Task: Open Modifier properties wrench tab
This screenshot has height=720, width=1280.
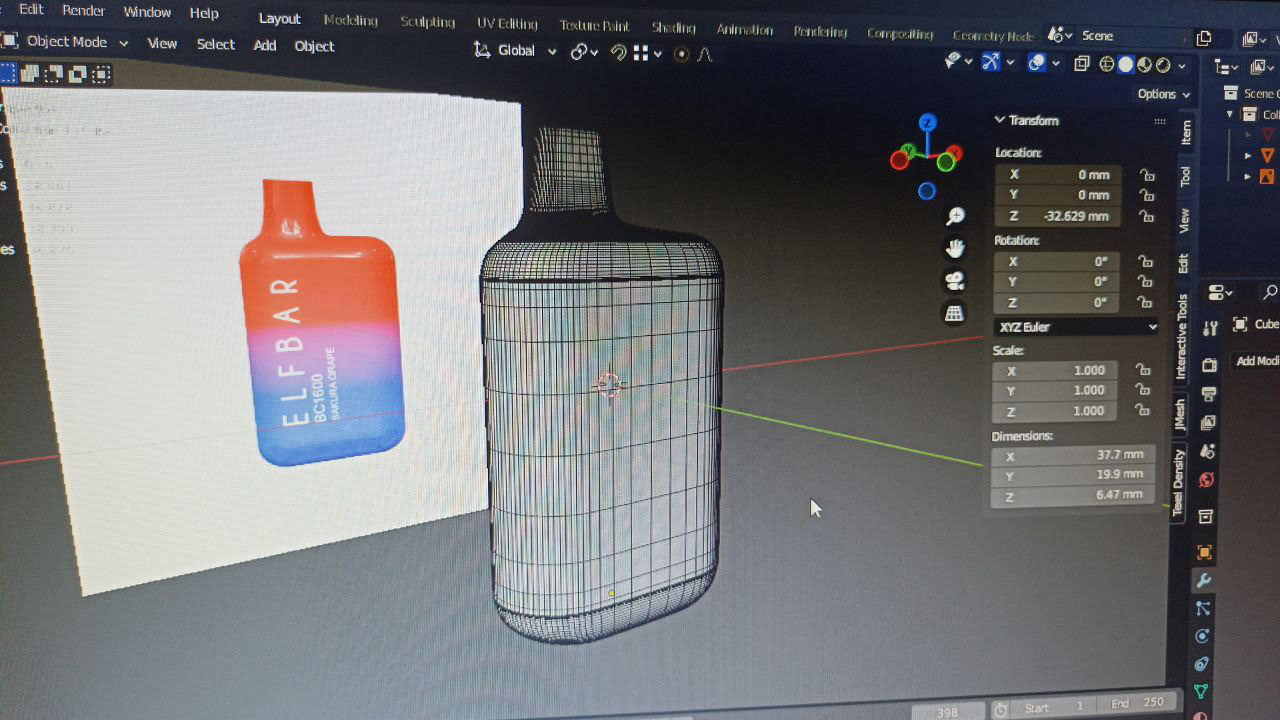Action: 1204,580
